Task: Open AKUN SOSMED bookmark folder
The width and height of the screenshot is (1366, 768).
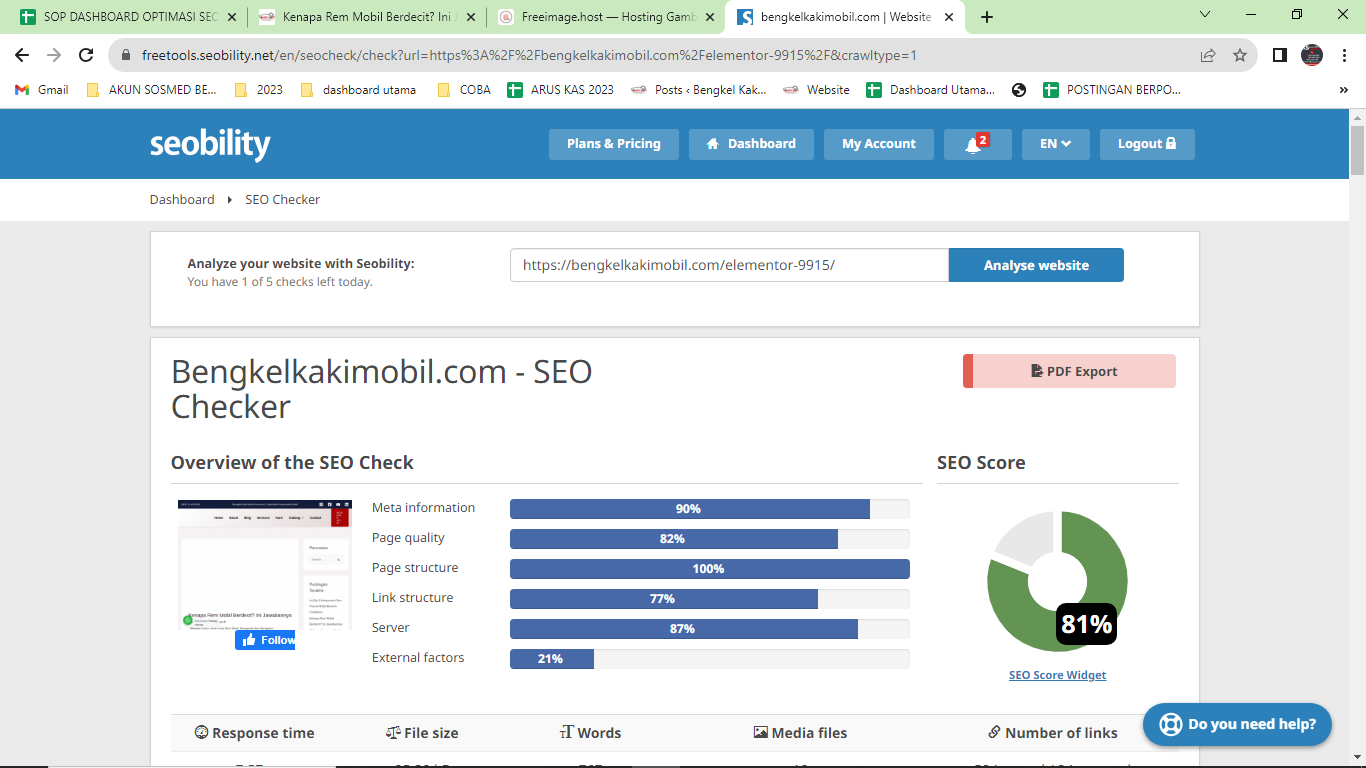Action: pos(151,89)
